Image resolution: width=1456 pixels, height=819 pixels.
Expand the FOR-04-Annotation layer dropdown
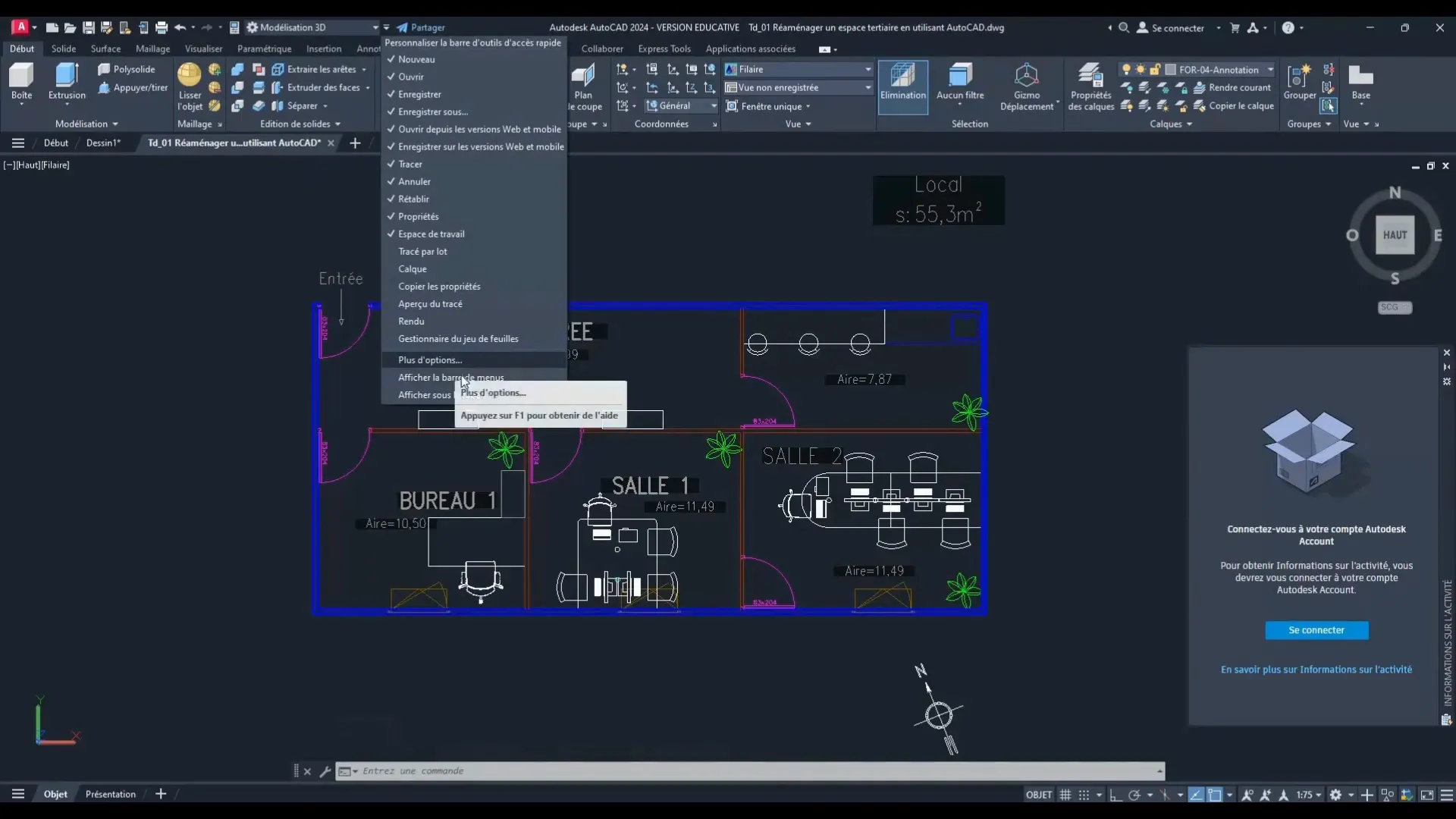tap(1270, 70)
